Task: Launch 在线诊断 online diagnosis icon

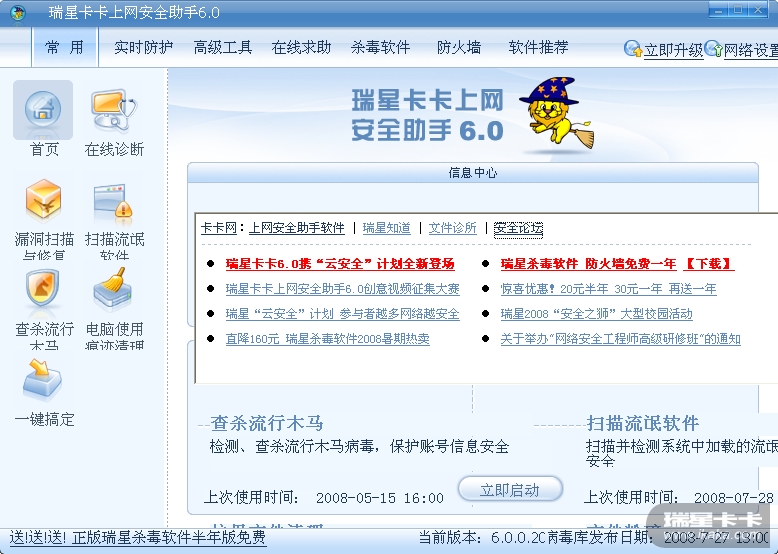Action: point(114,110)
